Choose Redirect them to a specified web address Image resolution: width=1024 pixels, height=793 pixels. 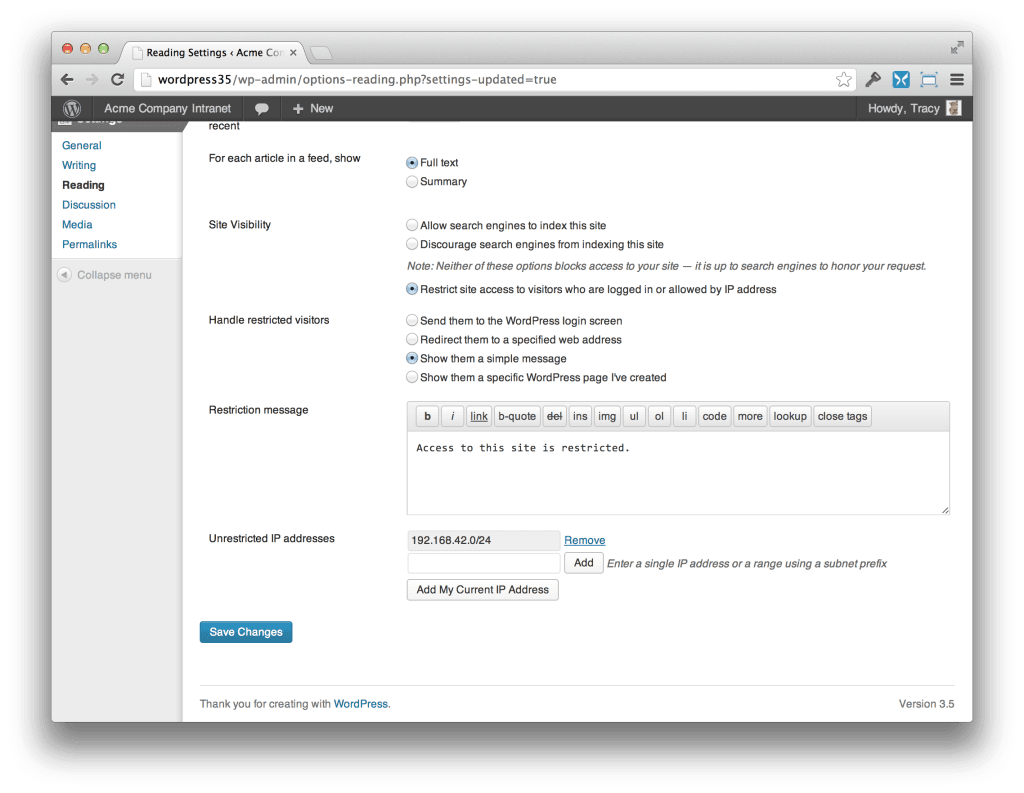click(x=412, y=339)
